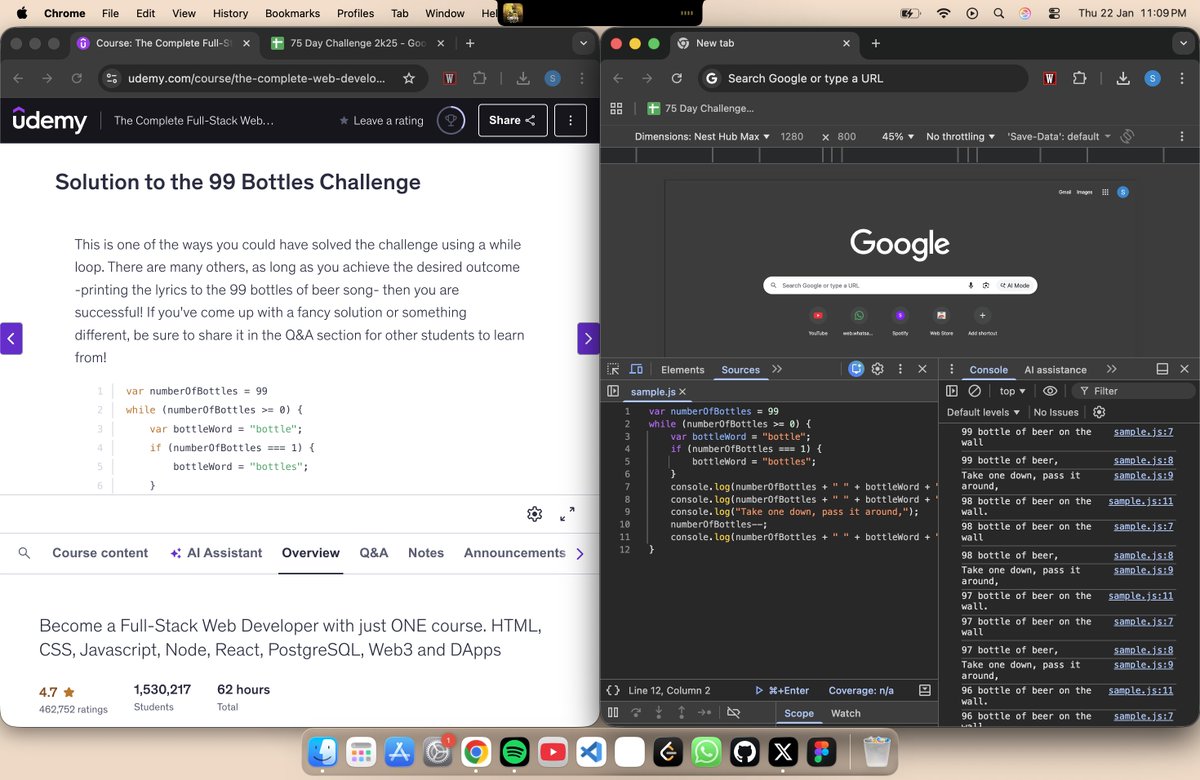The width and height of the screenshot is (1200, 780).
Task: Close the sample.js file tab
Action: (x=683, y=392)
